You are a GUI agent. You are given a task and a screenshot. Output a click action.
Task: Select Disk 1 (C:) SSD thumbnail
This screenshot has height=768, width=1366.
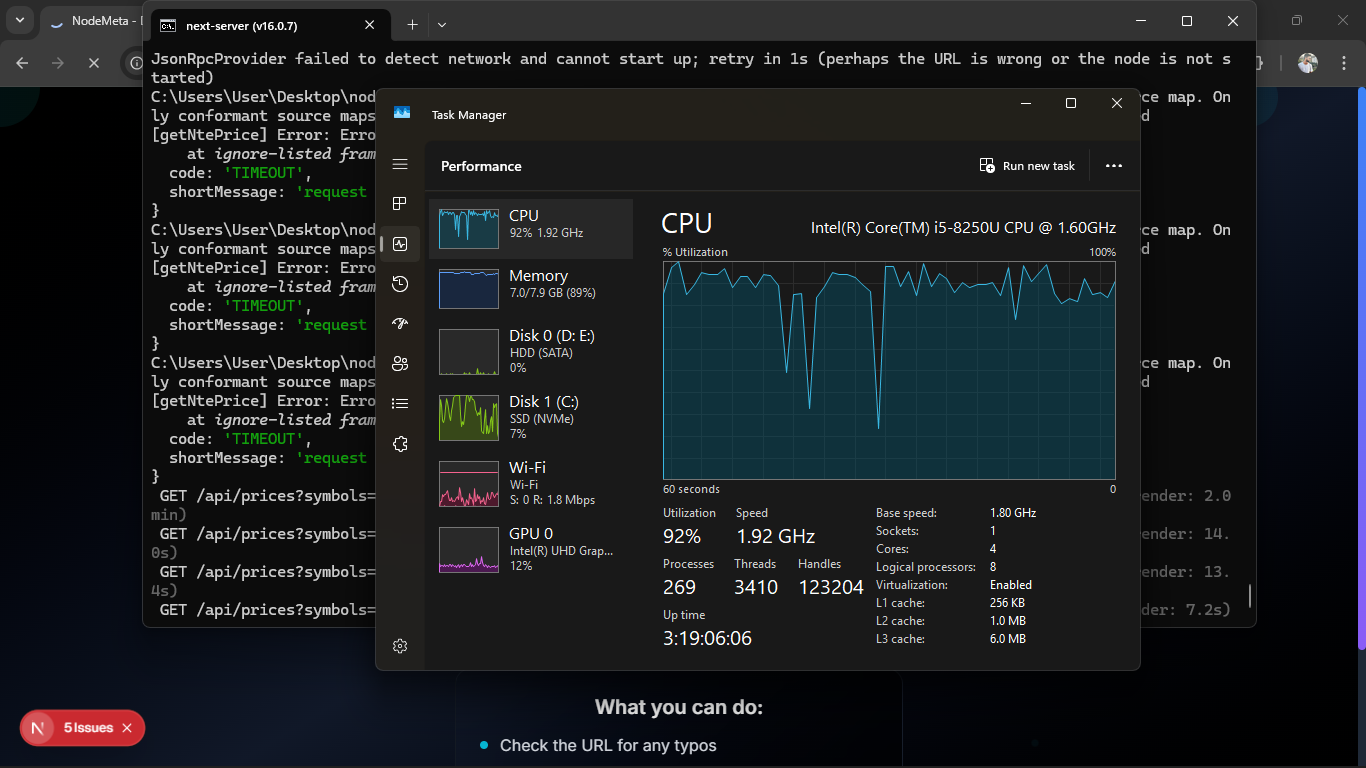pos(469,417)
